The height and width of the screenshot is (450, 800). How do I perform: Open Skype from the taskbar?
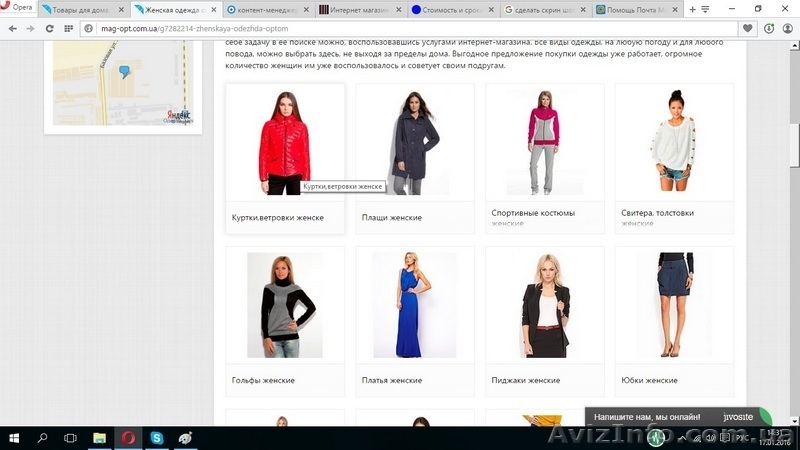[x=157, y=438]
